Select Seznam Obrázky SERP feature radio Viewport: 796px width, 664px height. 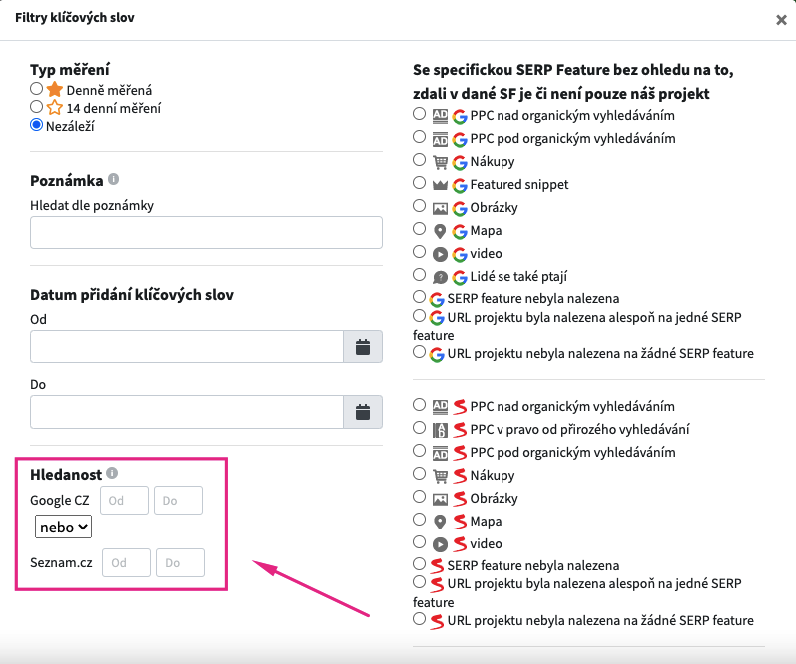(x=419, y=496)
